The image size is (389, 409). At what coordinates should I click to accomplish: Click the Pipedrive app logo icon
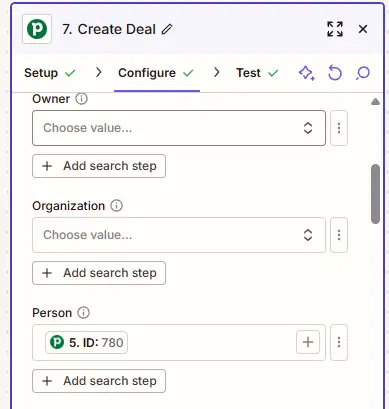click(37, 29)
